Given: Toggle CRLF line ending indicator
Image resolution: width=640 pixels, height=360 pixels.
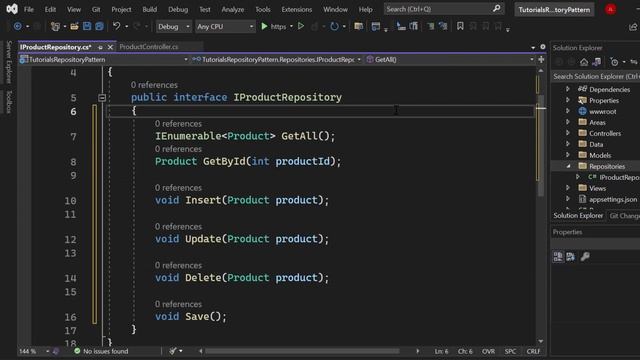Looking at the screenshot, I should [533, 351].
